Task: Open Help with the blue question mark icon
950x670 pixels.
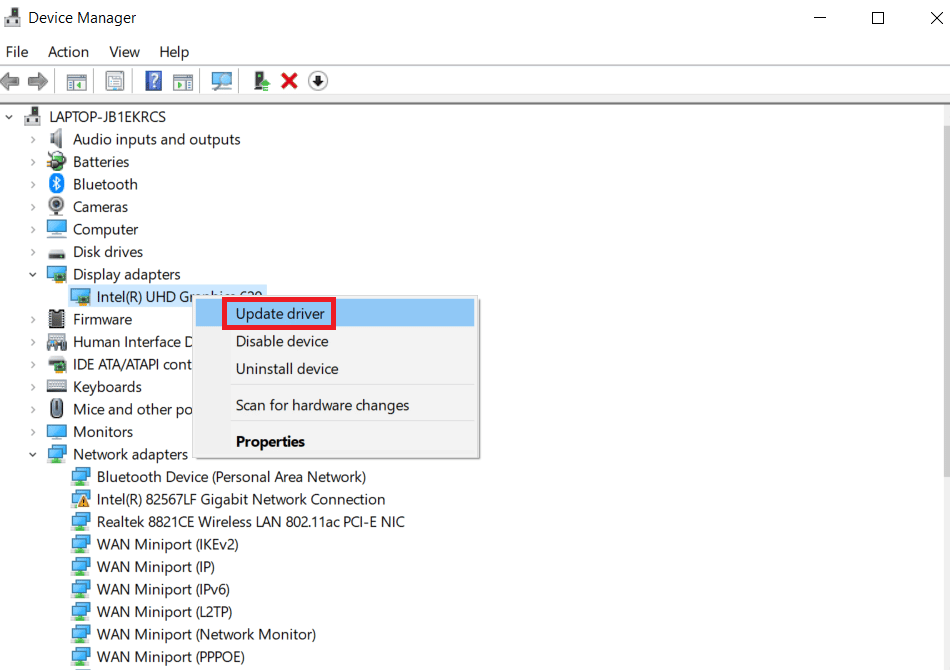Action: tap(153, 81)
